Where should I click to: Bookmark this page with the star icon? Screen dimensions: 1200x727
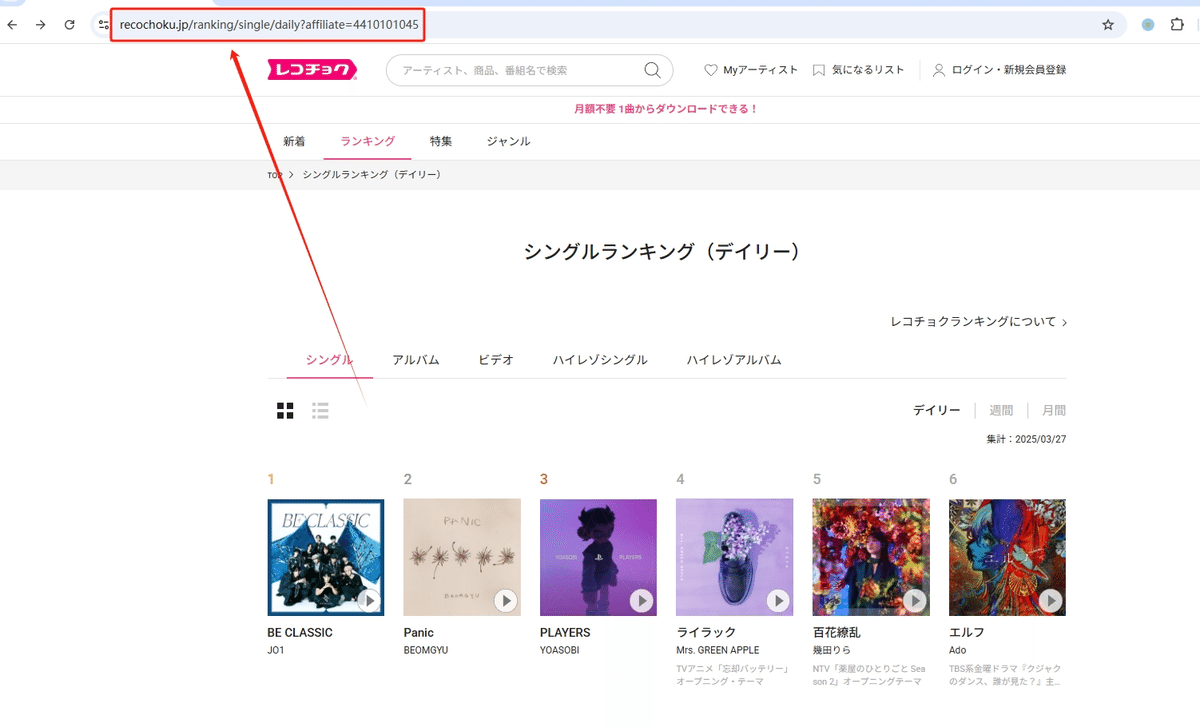point(1108,25)
